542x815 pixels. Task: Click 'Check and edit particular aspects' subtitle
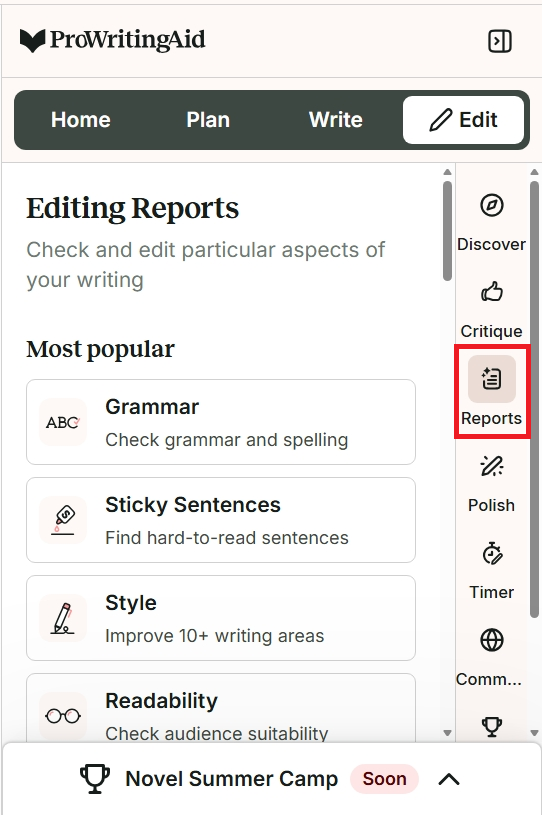(206, 265)
